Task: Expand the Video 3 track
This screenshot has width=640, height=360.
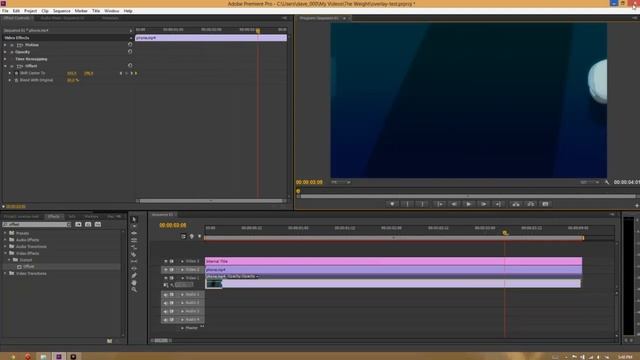Action: [182, 261]
